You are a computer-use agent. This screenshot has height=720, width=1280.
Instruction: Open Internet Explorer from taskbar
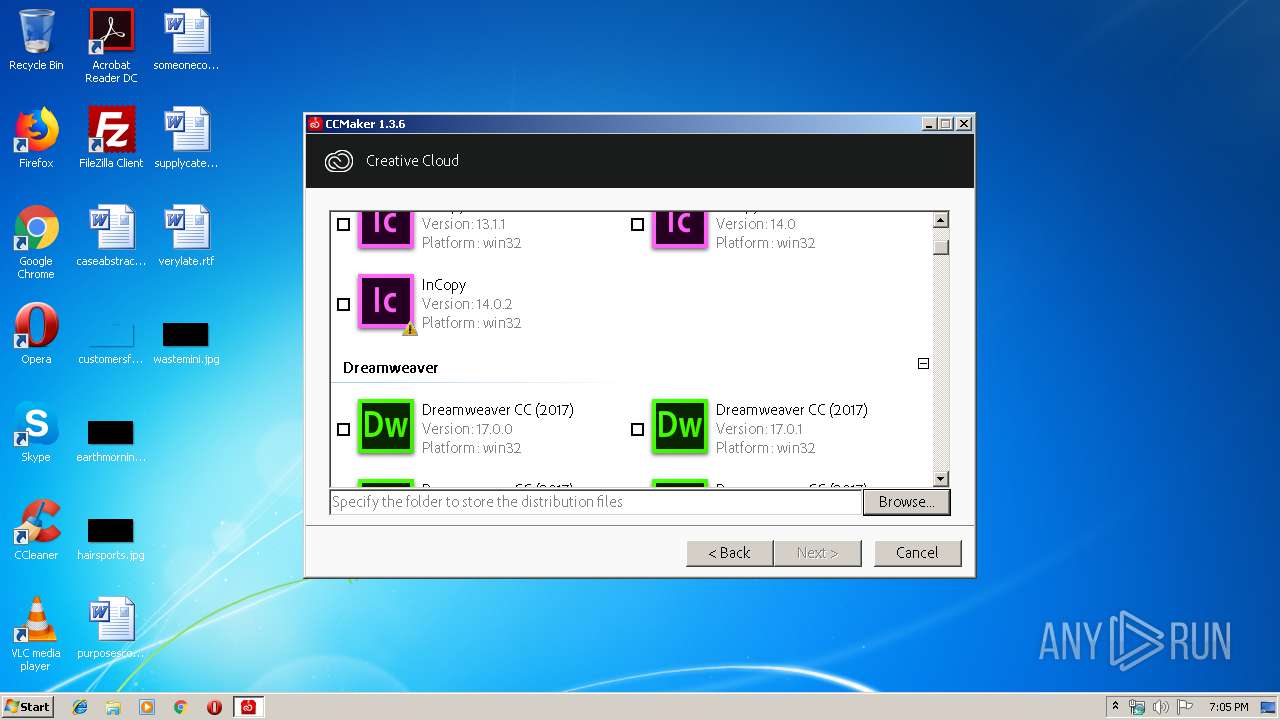(80, 707)
